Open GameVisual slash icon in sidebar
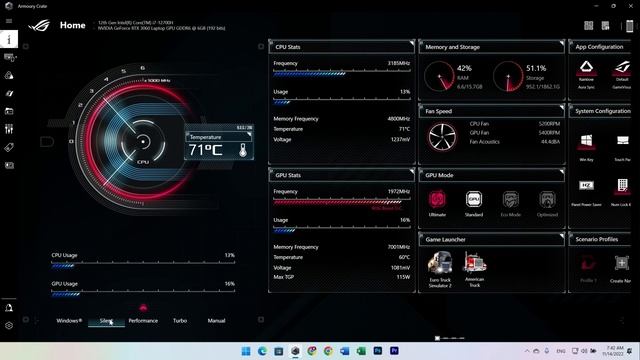Image resolution: width=640 pixels, height=360 pixels. 9,93
